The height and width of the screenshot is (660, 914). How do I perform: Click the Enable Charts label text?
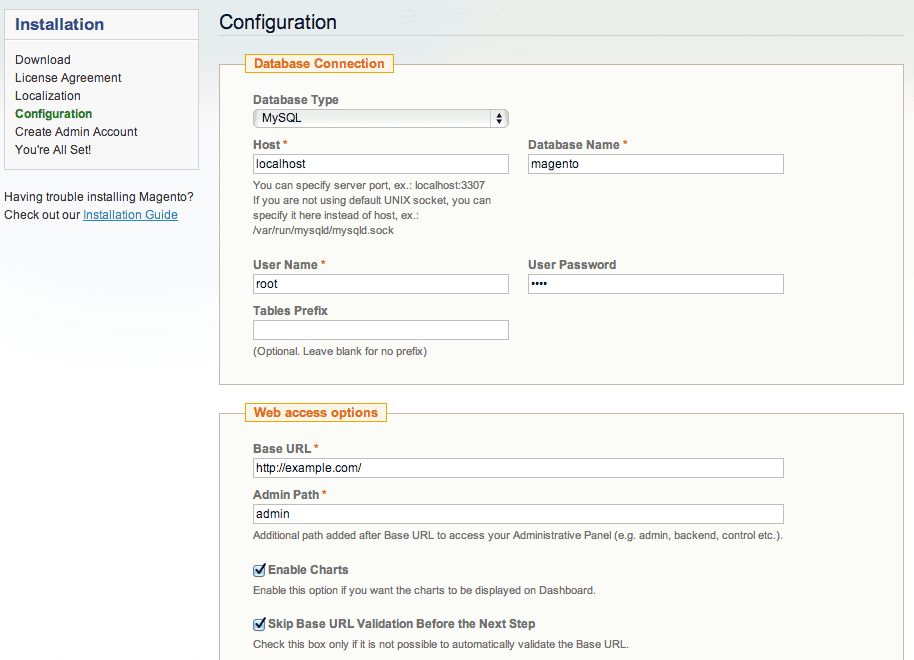point(308,570)
